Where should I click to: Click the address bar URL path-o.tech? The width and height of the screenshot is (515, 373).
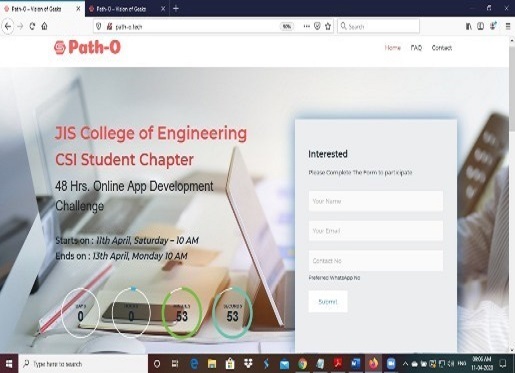pyautogui.click(x=129, y=27)
